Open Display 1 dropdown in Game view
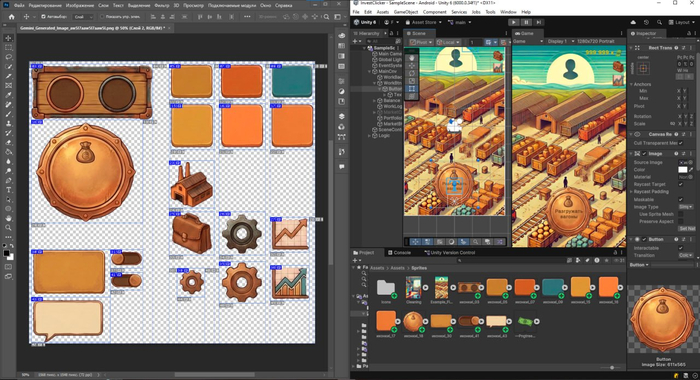The height and width of the screenshot is (380, 700). [561, 42]
